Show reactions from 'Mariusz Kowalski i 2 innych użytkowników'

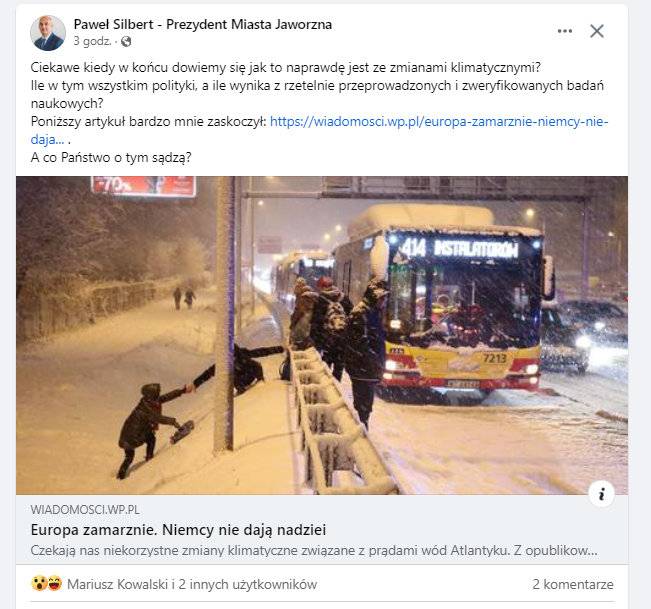[x=192, y=585]
